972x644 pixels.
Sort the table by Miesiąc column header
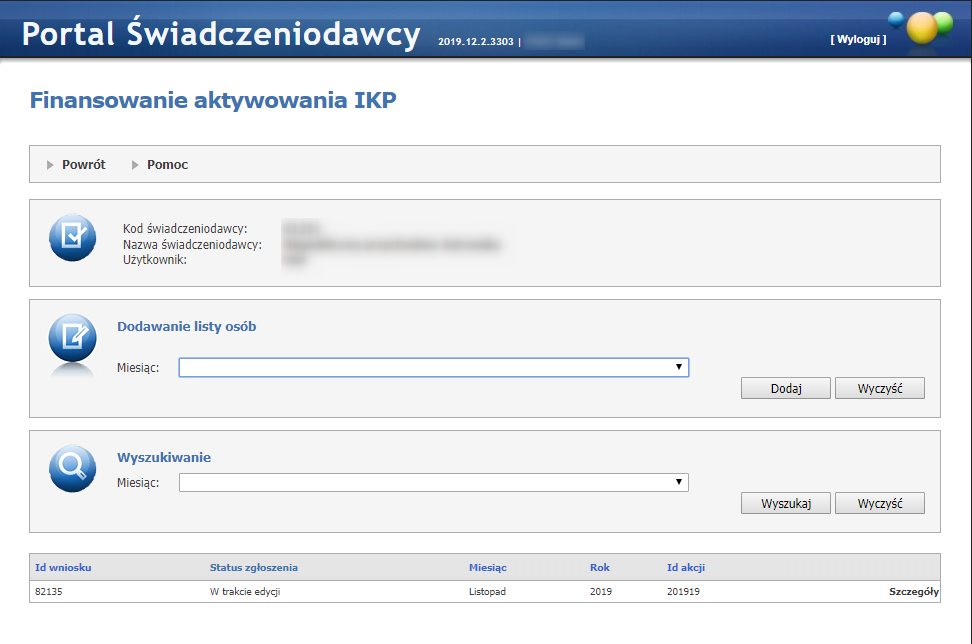pos(487,568)
